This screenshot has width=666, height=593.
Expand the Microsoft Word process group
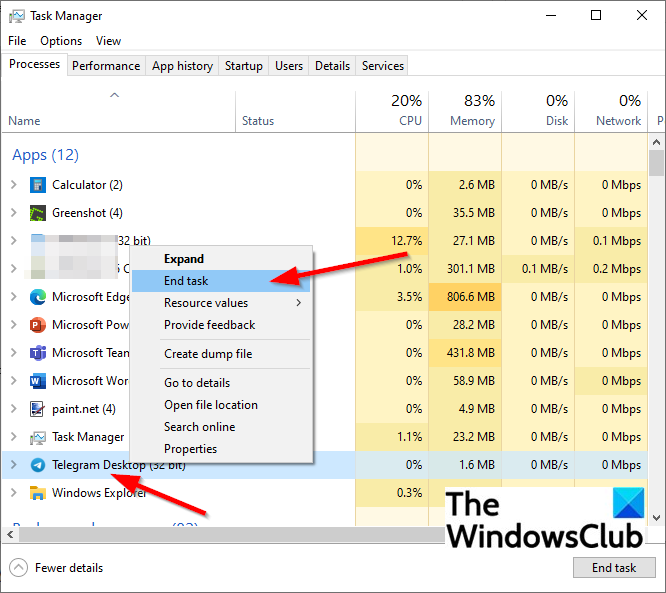[14, 381]
